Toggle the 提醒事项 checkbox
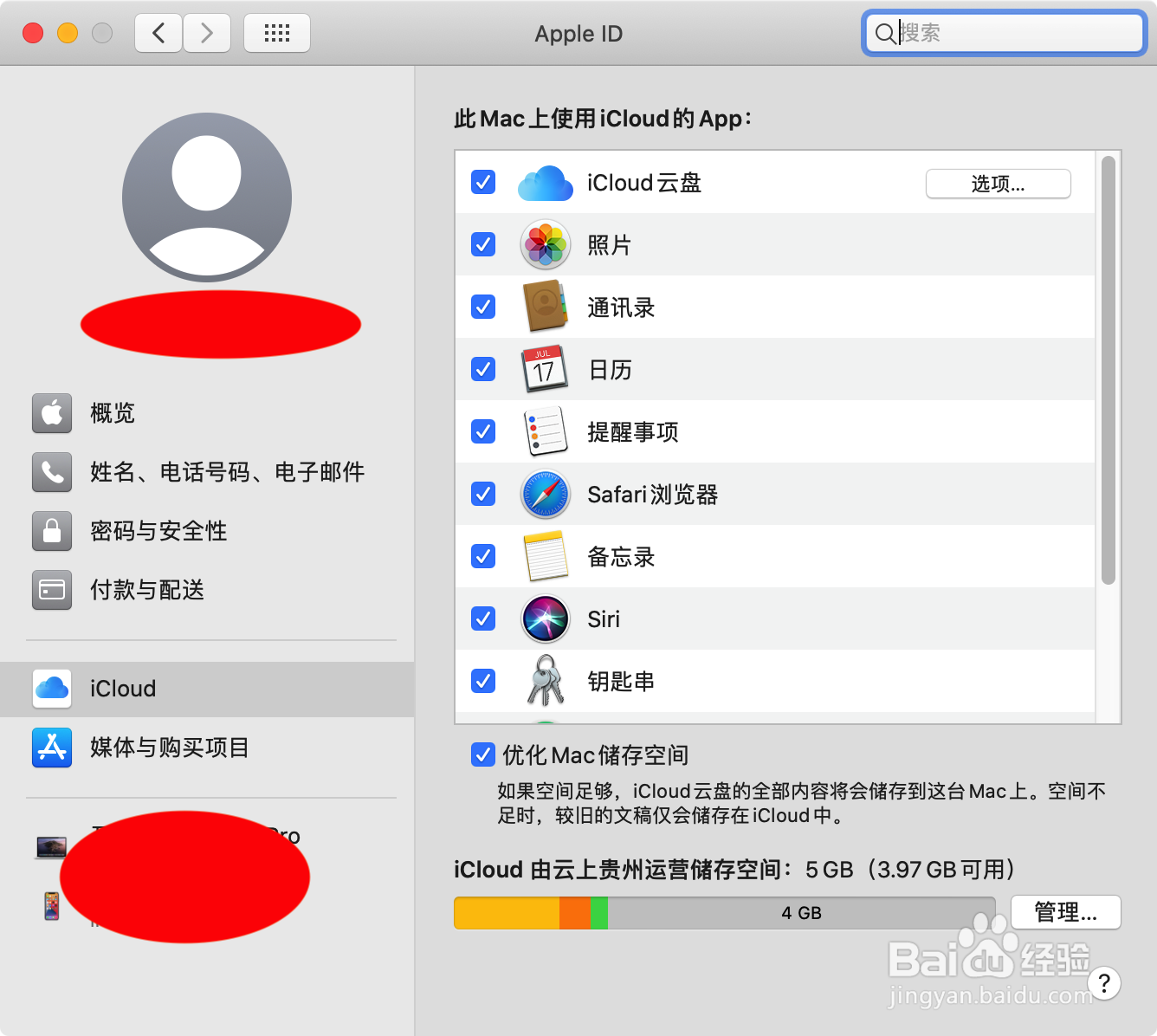This screenshot has height=1036, width=1157. (x=483, y=432)
